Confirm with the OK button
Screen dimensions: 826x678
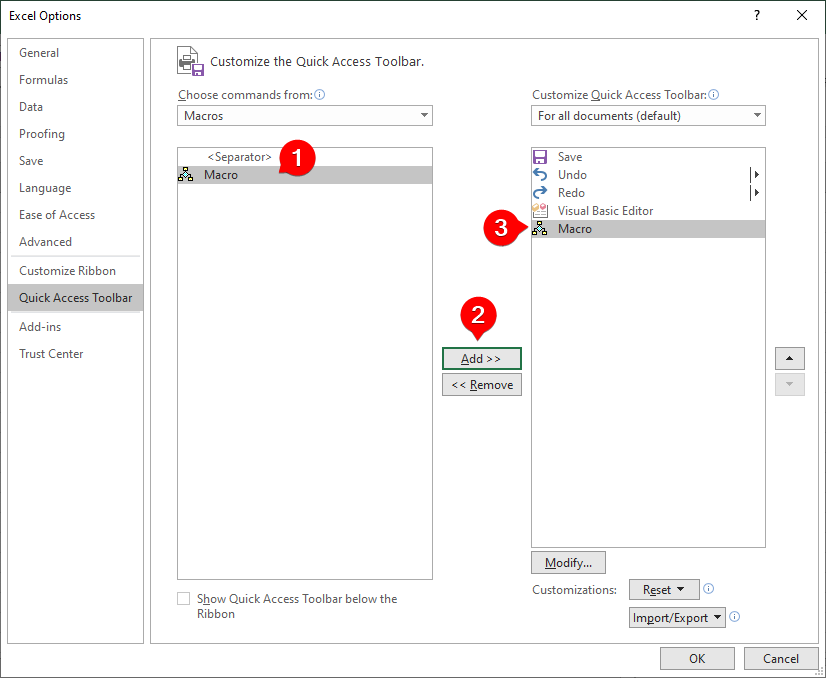point(697,659)
